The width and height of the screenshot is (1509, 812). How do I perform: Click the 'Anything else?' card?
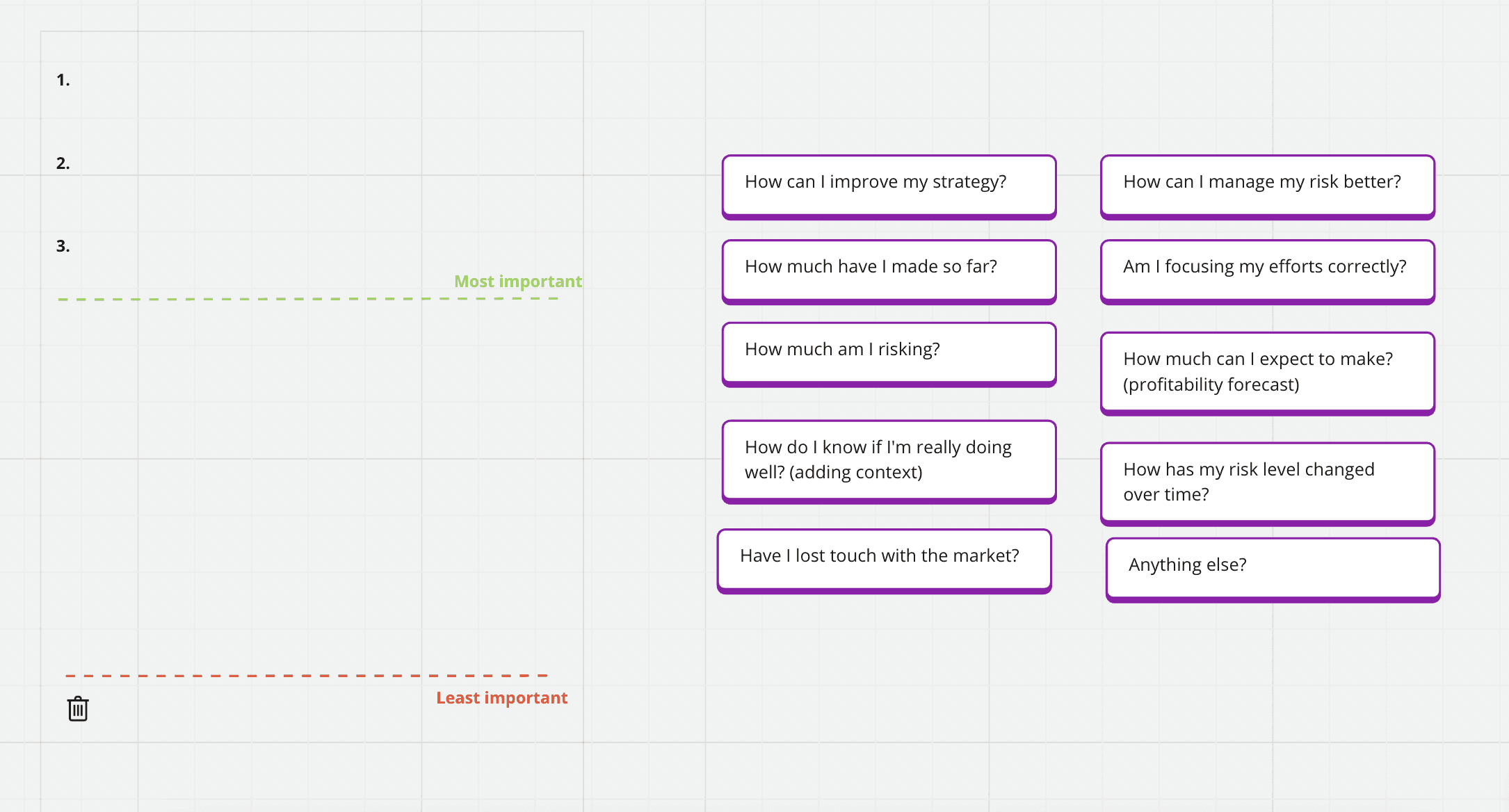click(x=1273, y=570)
